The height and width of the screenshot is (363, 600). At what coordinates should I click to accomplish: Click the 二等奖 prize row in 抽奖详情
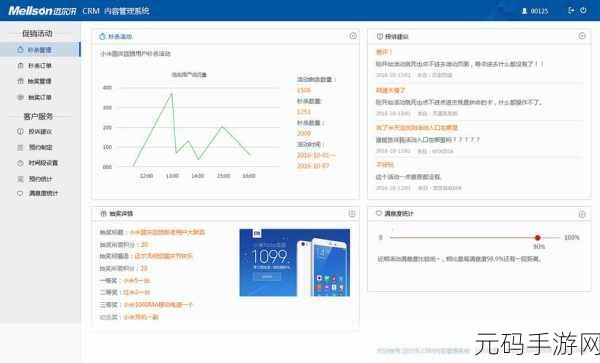click(125, 293)
